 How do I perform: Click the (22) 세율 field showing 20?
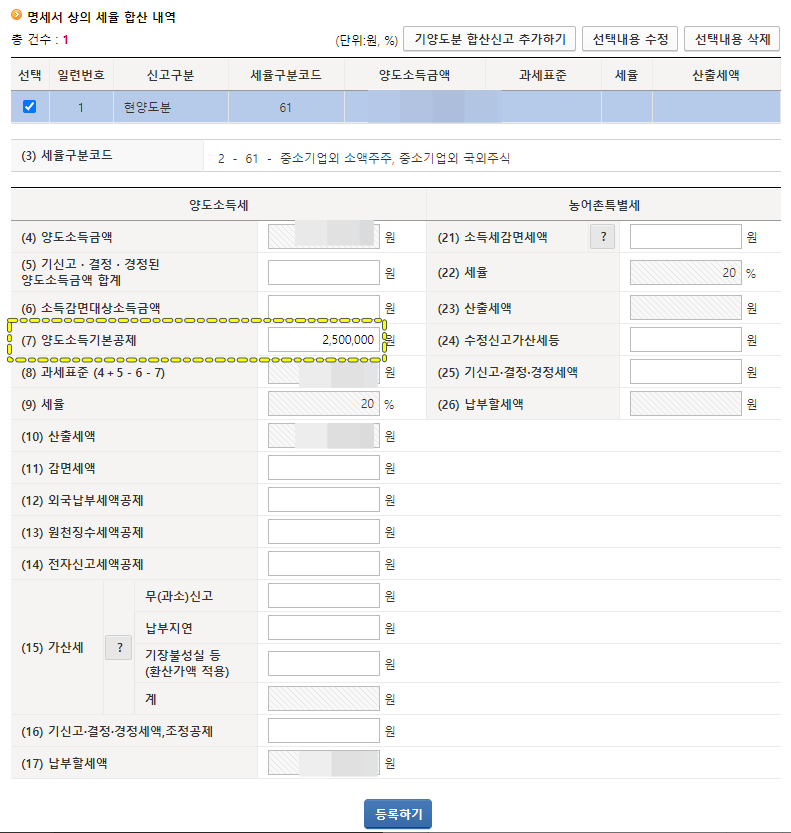pyautogui.click(x=686, y=273)
